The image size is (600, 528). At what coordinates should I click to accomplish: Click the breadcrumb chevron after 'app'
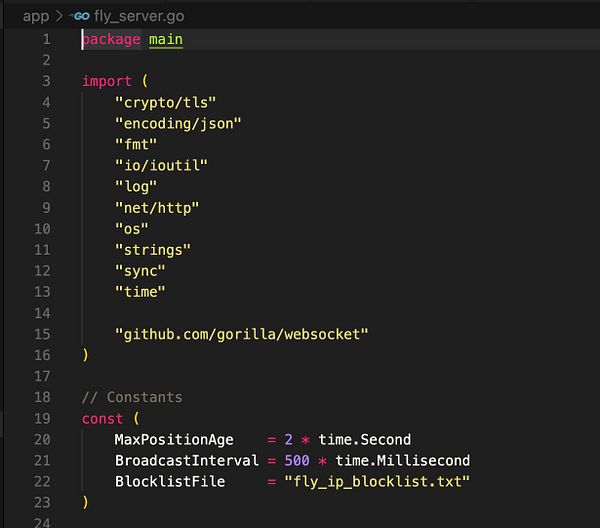(59, 16)
